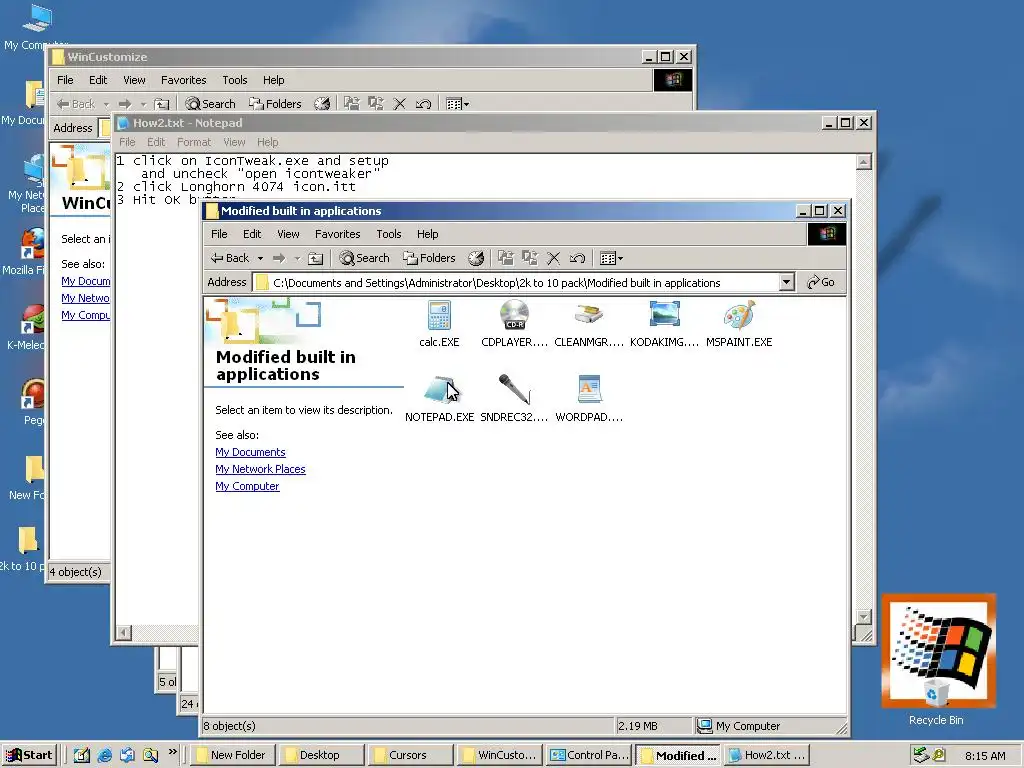Go Up one folder in front window
The height and width of the screenshot is (768, 1024).
coord(315,259)
